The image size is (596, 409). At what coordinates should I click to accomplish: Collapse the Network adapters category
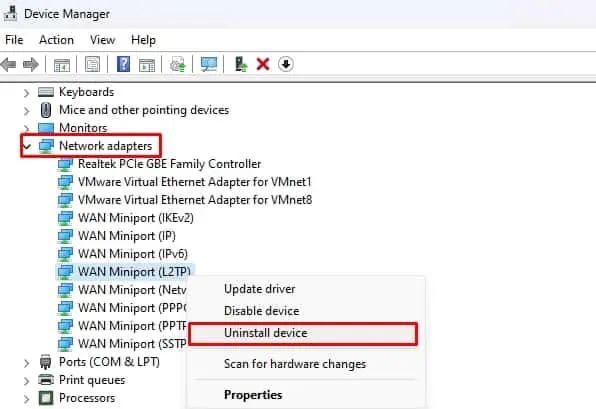pyautogui.click(x=27, y=146)
